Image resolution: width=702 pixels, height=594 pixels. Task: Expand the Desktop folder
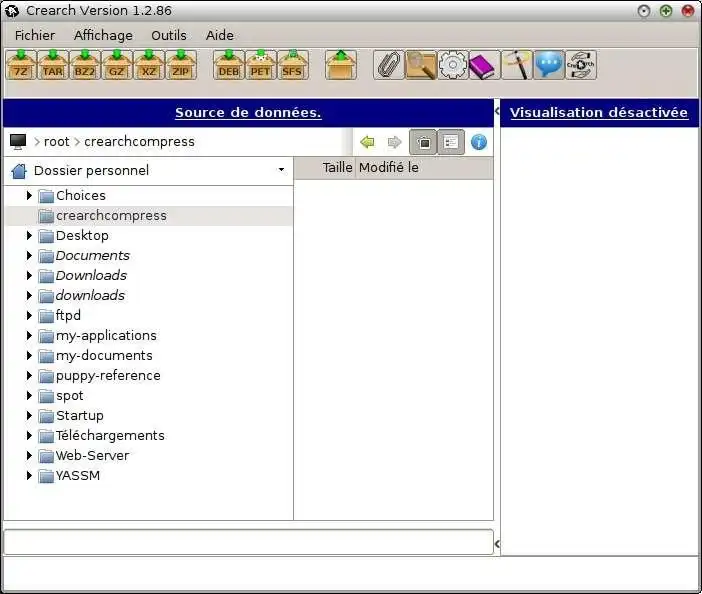(29, 235)
